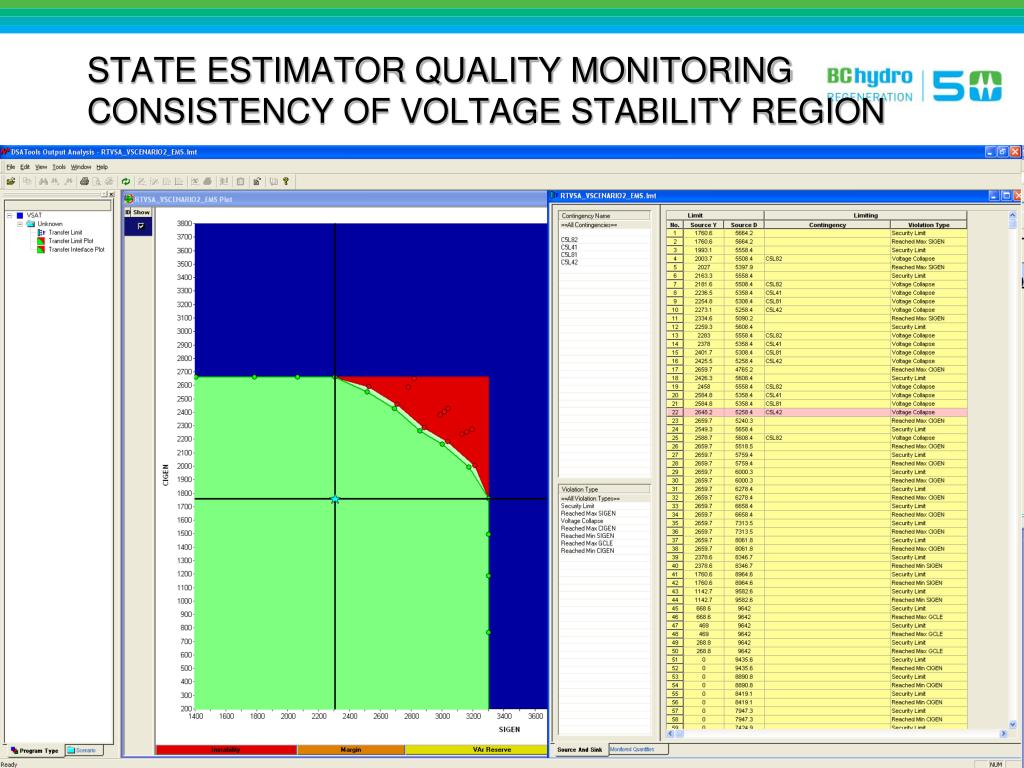Collapse the VSAT tree node
This screenshot has width=1024, height=768.
coord(10,215)
